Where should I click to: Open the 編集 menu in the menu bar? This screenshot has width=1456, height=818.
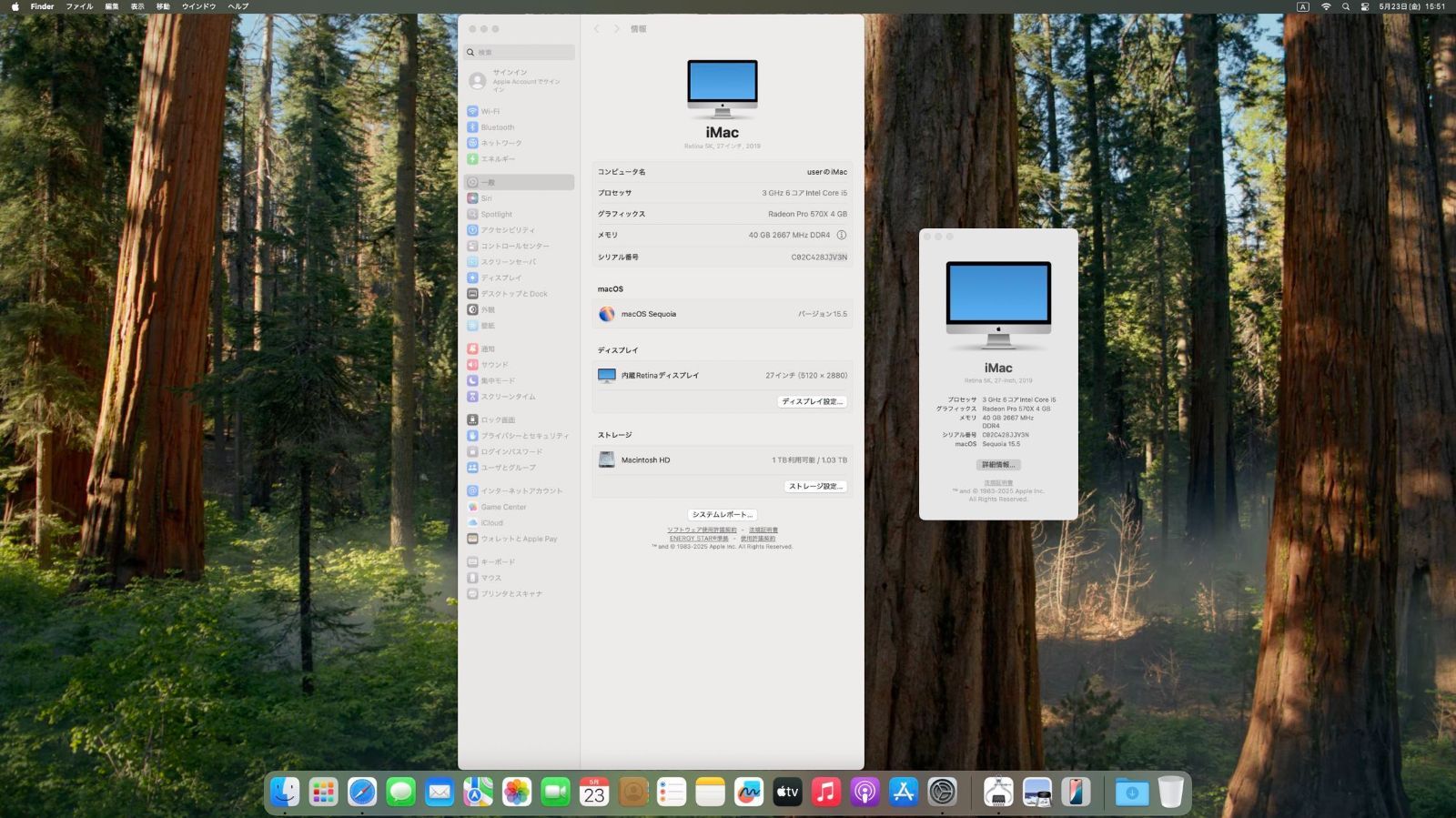point(112,6)
